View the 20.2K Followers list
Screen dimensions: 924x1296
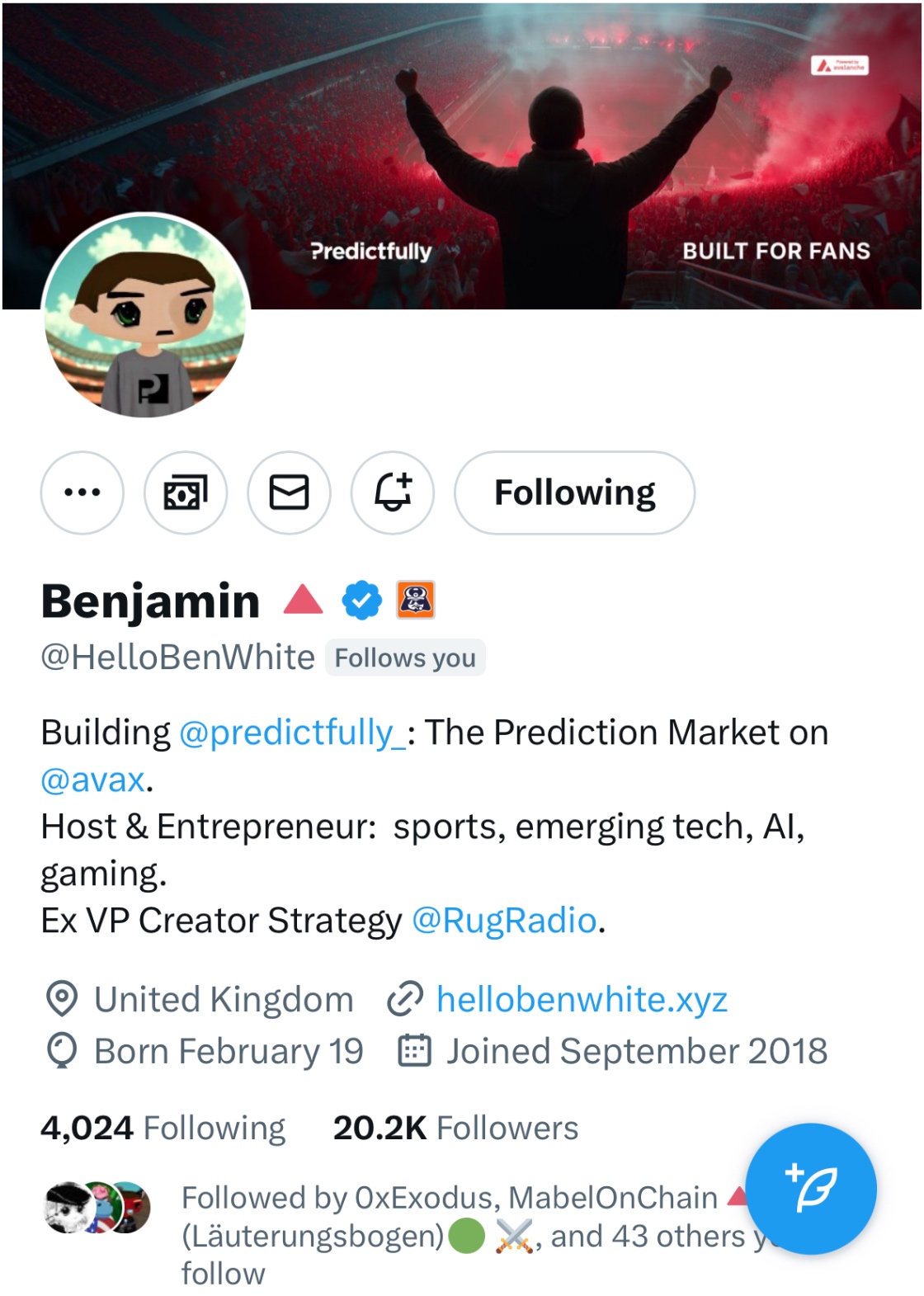coord(455,1128)
